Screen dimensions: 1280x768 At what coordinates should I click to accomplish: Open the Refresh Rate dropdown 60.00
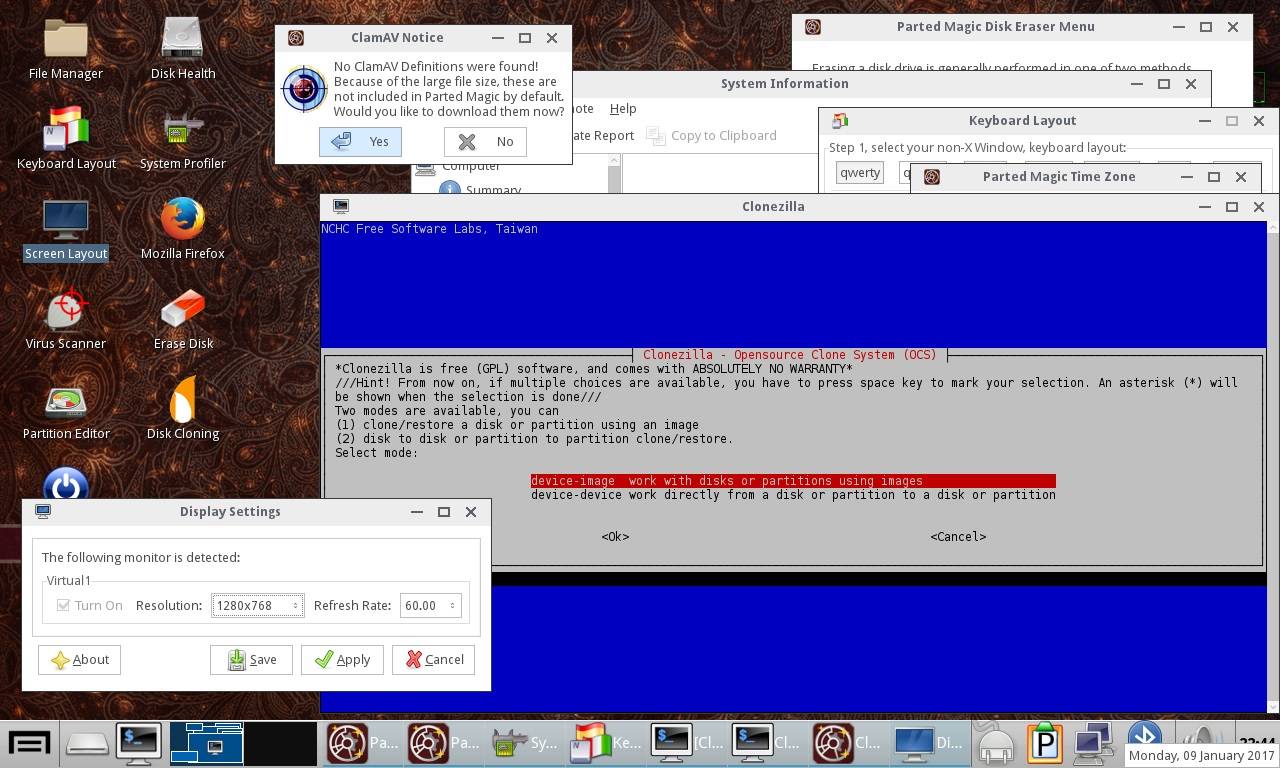(430, 605)
